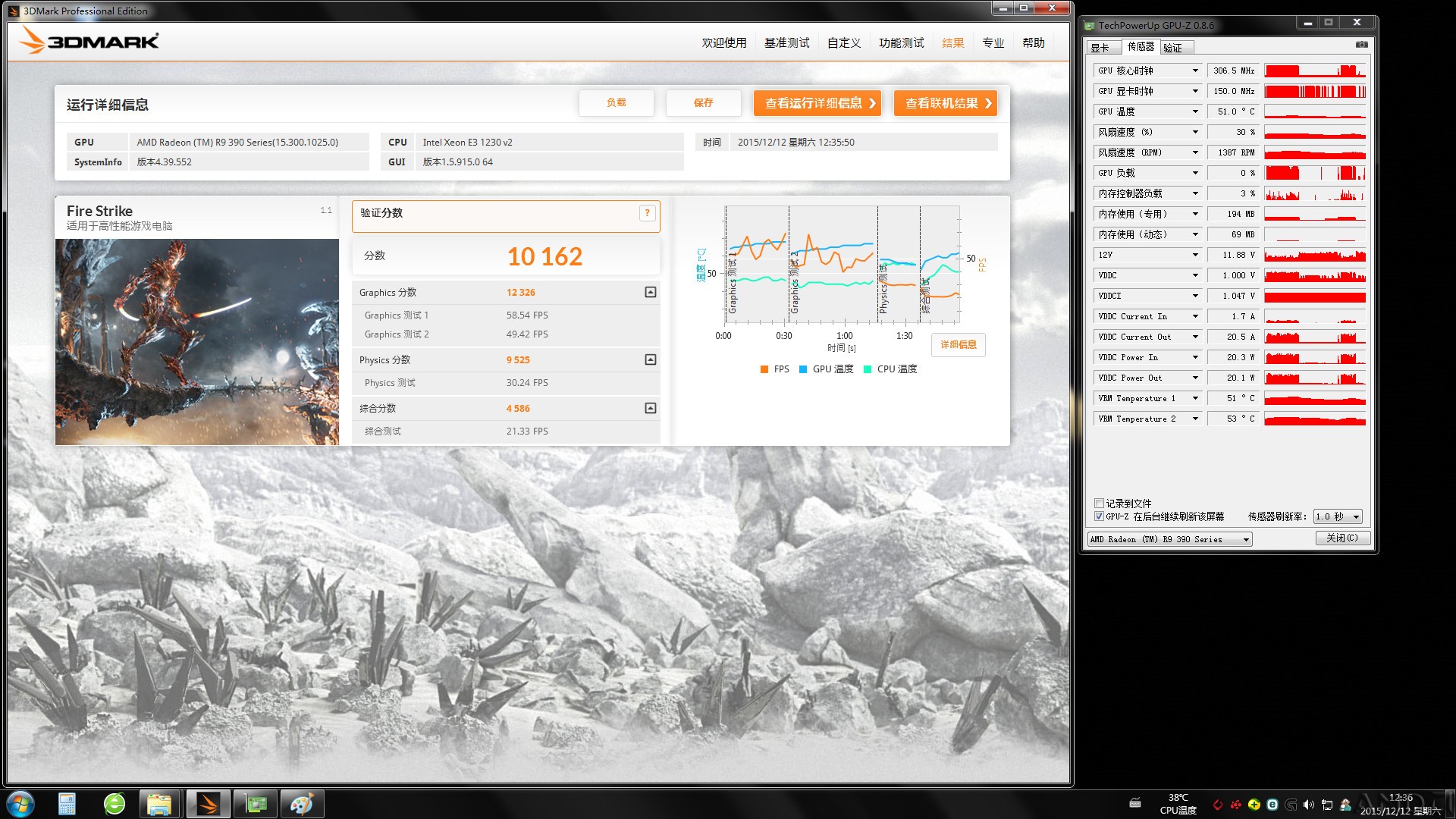
Task: Open Paint palette icon in taskbar
Action: (302, 804)
